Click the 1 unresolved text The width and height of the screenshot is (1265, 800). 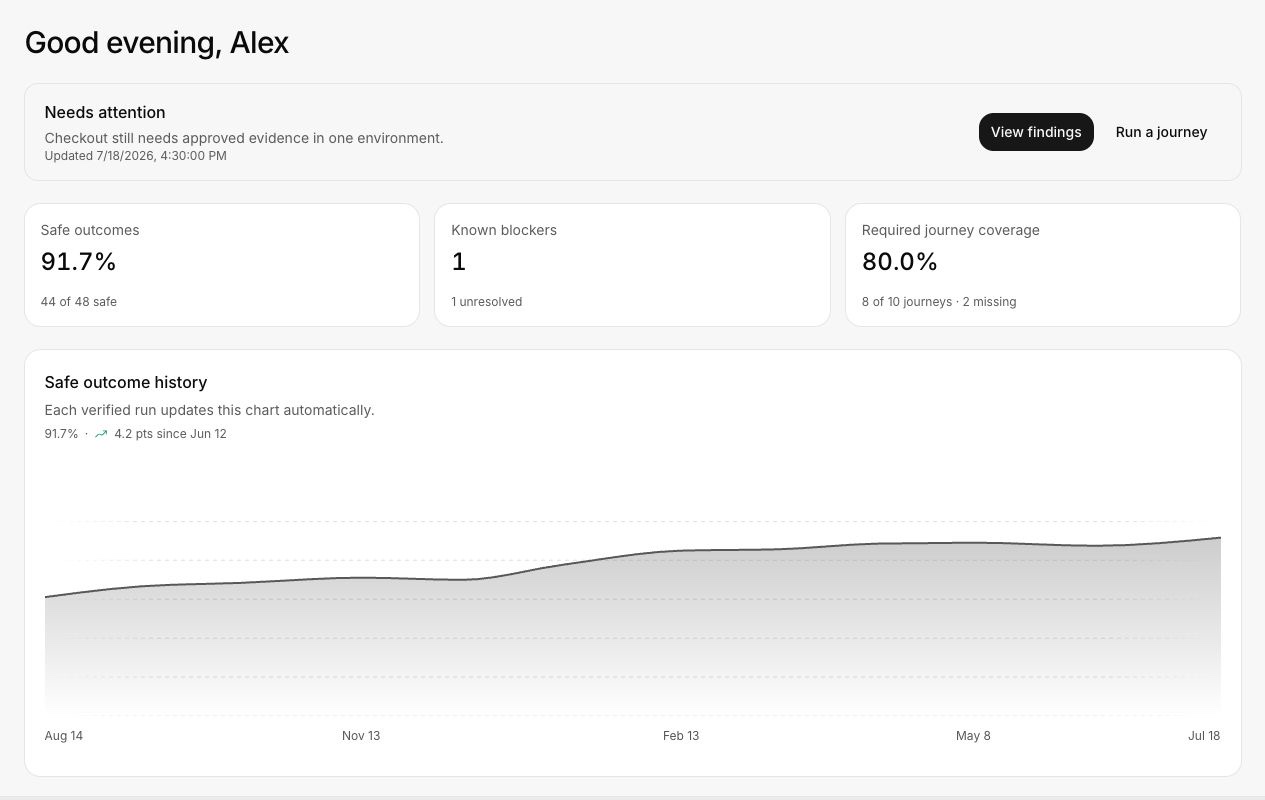click(487, 301)
